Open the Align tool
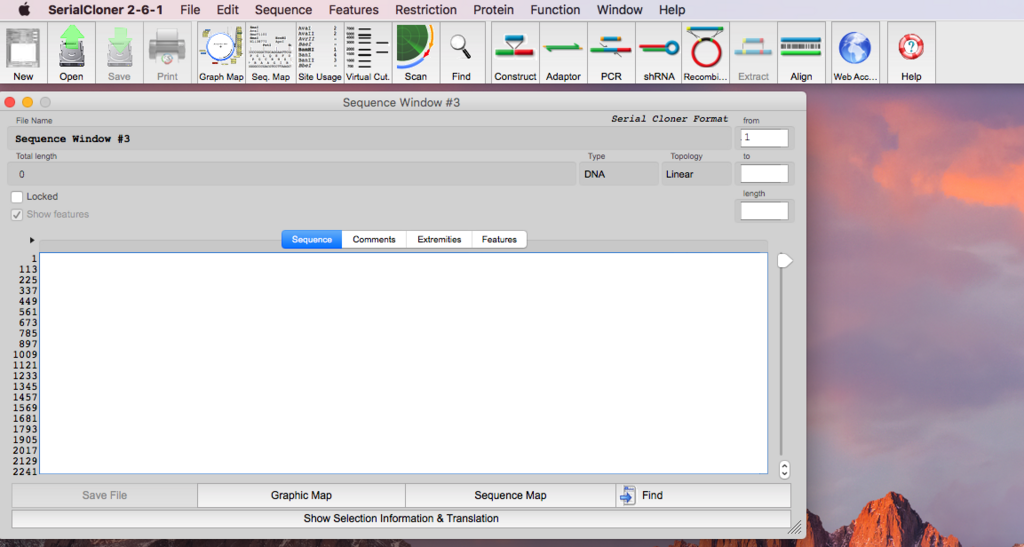The image size is (1024, 547). click(x=801, y=52)
